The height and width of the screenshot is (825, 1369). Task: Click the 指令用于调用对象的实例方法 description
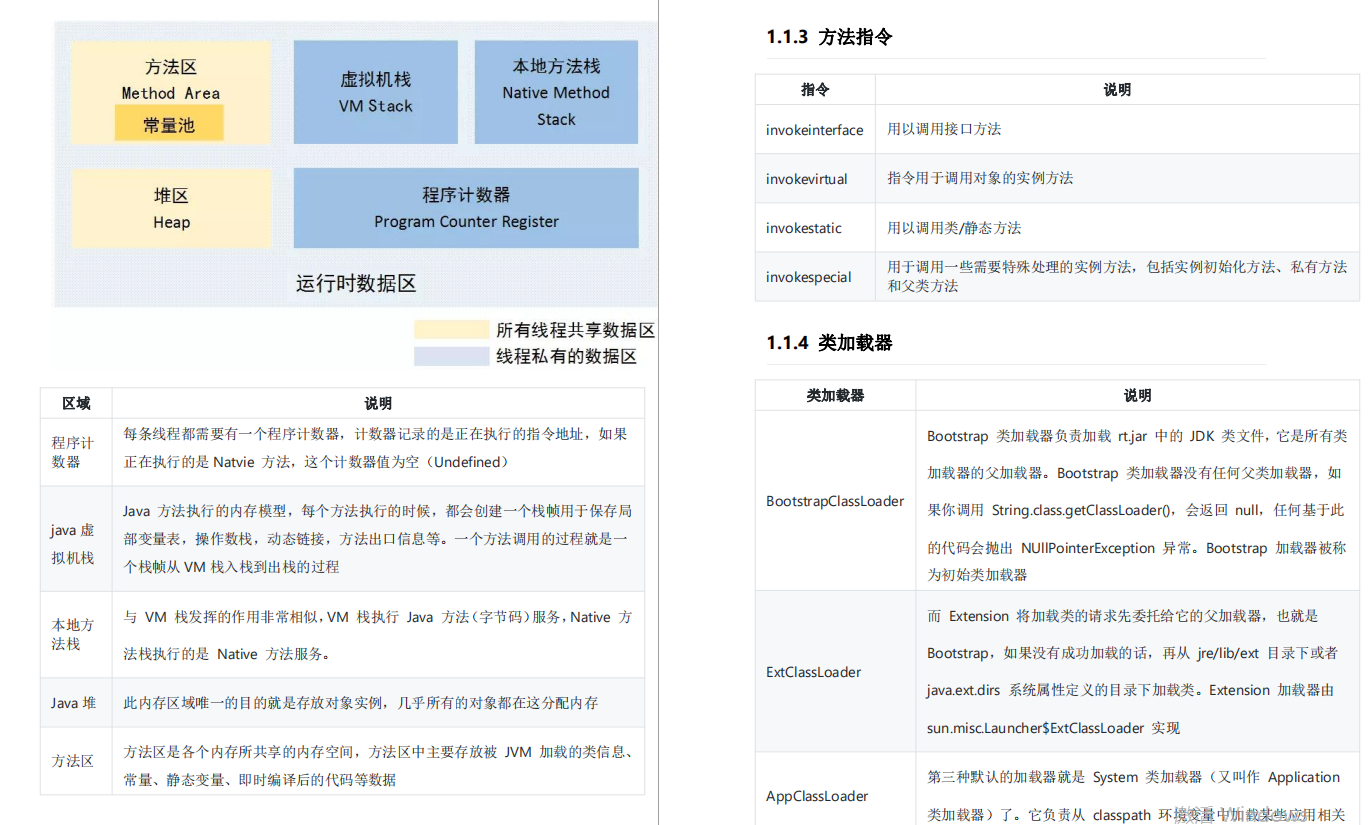pyautogui.click(x=980, y=178)
